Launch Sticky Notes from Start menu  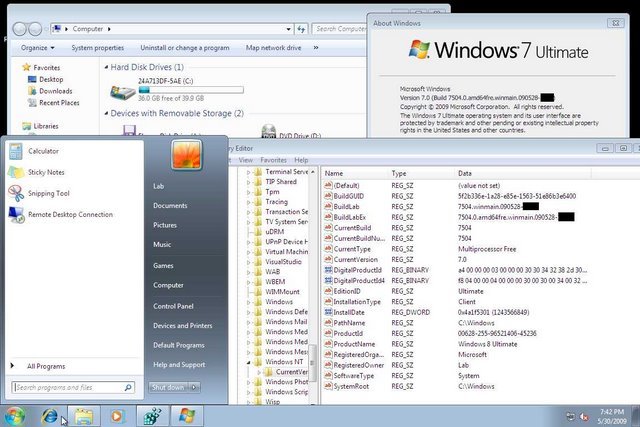42,172
